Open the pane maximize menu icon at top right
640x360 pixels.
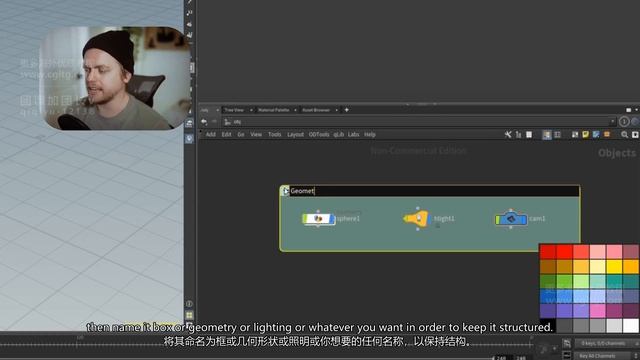pyautogui.click(x=629, y=110)
